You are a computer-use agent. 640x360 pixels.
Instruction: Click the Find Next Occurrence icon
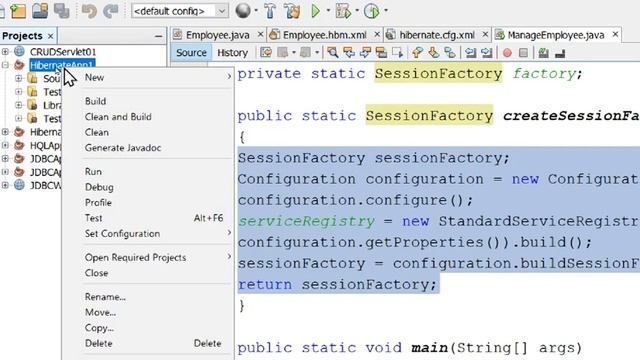(365, 53)
